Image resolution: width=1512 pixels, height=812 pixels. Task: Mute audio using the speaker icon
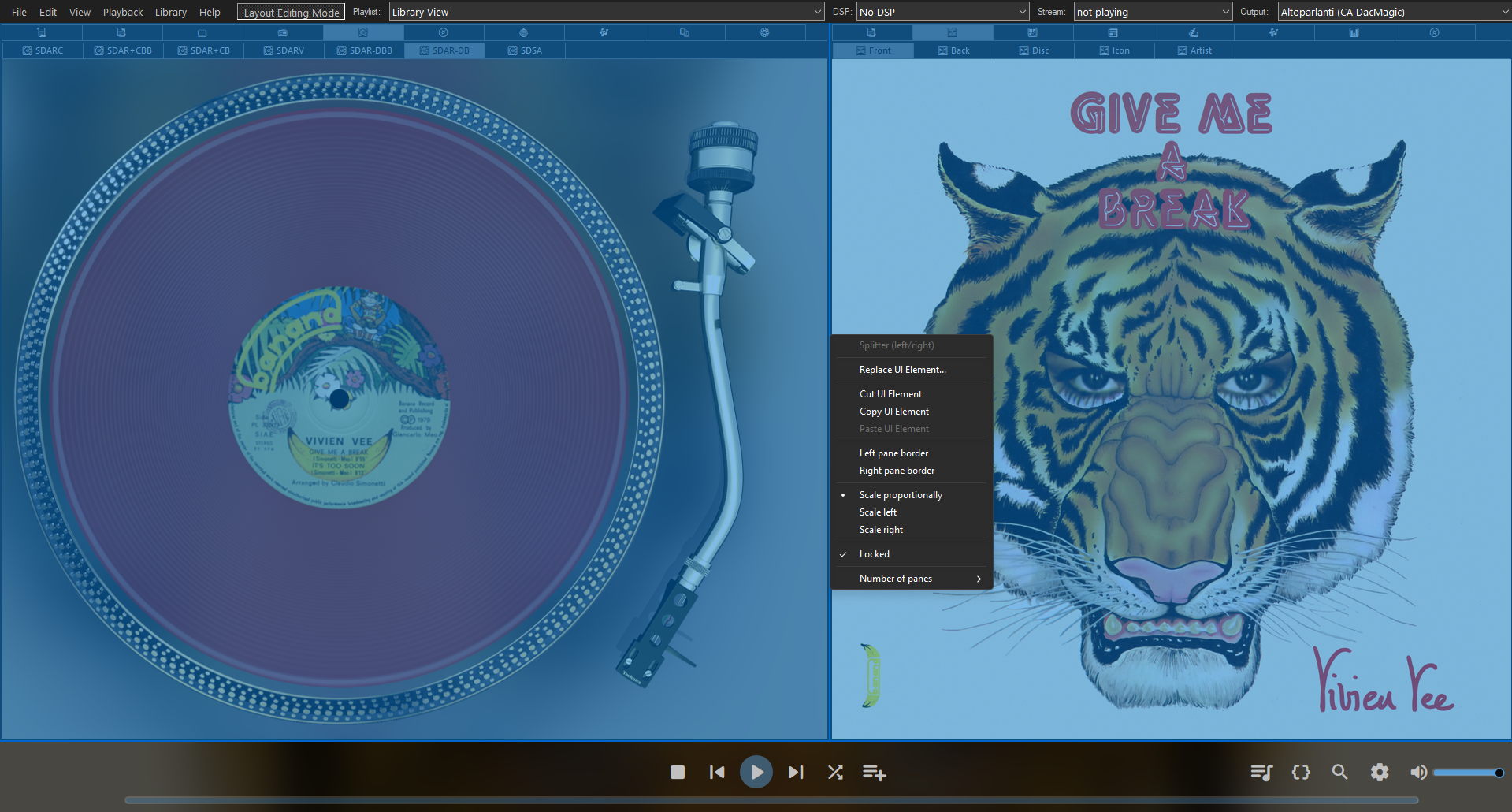(1418, 773)
